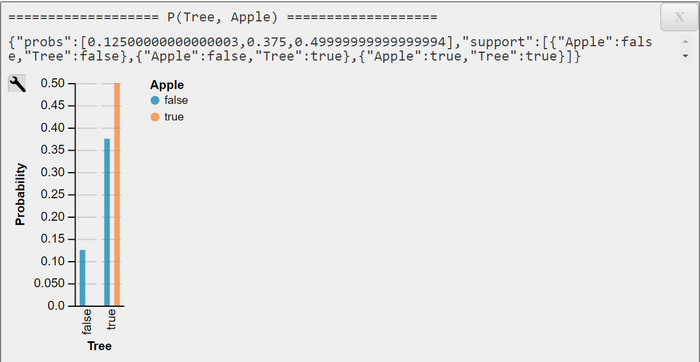700x362 pixels.
Task: Click the orange true legend circle
Action: (x=155, y=117)
